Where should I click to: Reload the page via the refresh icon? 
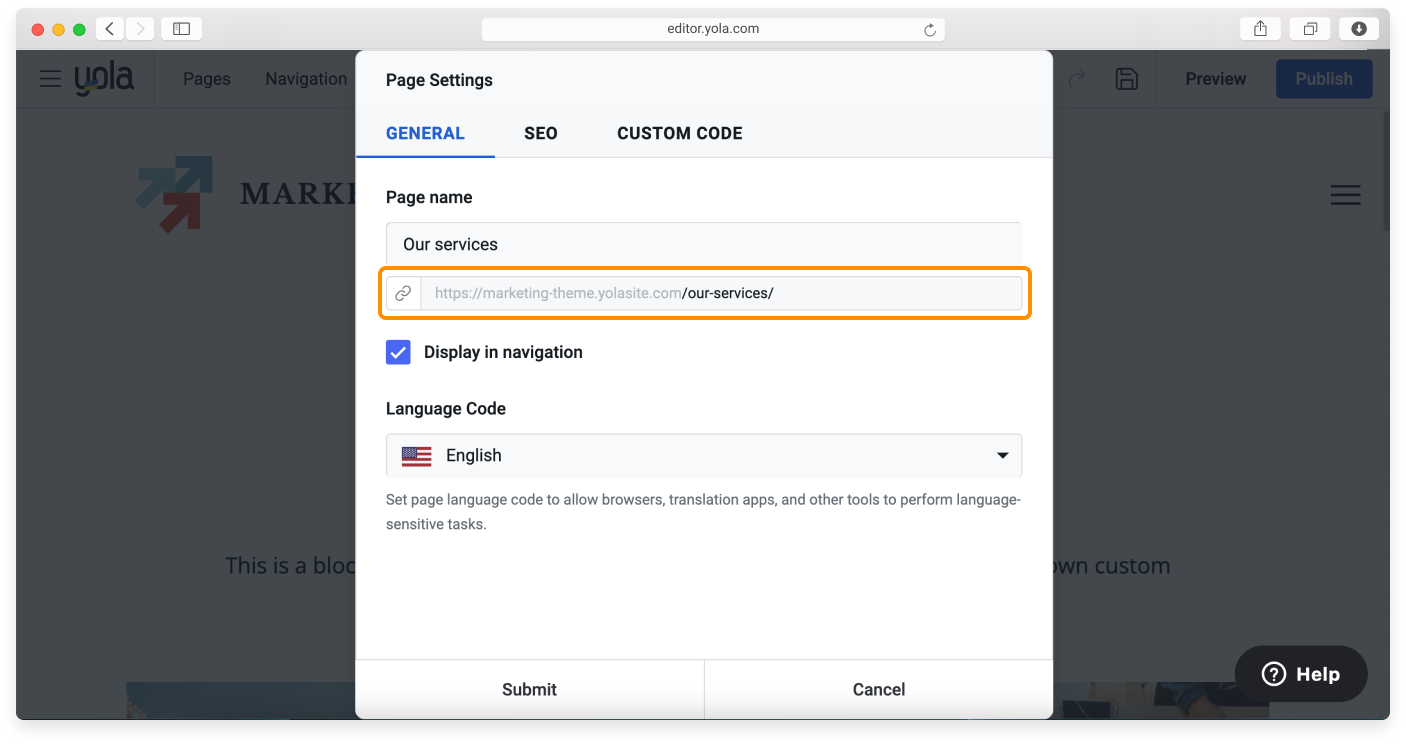point(929,28)
